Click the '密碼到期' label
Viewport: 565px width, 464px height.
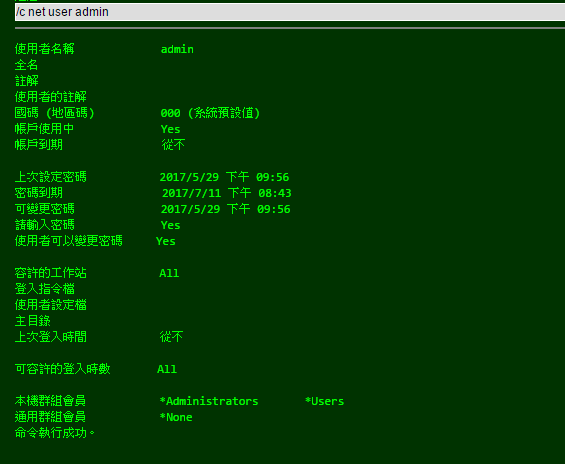coord(39,193)
